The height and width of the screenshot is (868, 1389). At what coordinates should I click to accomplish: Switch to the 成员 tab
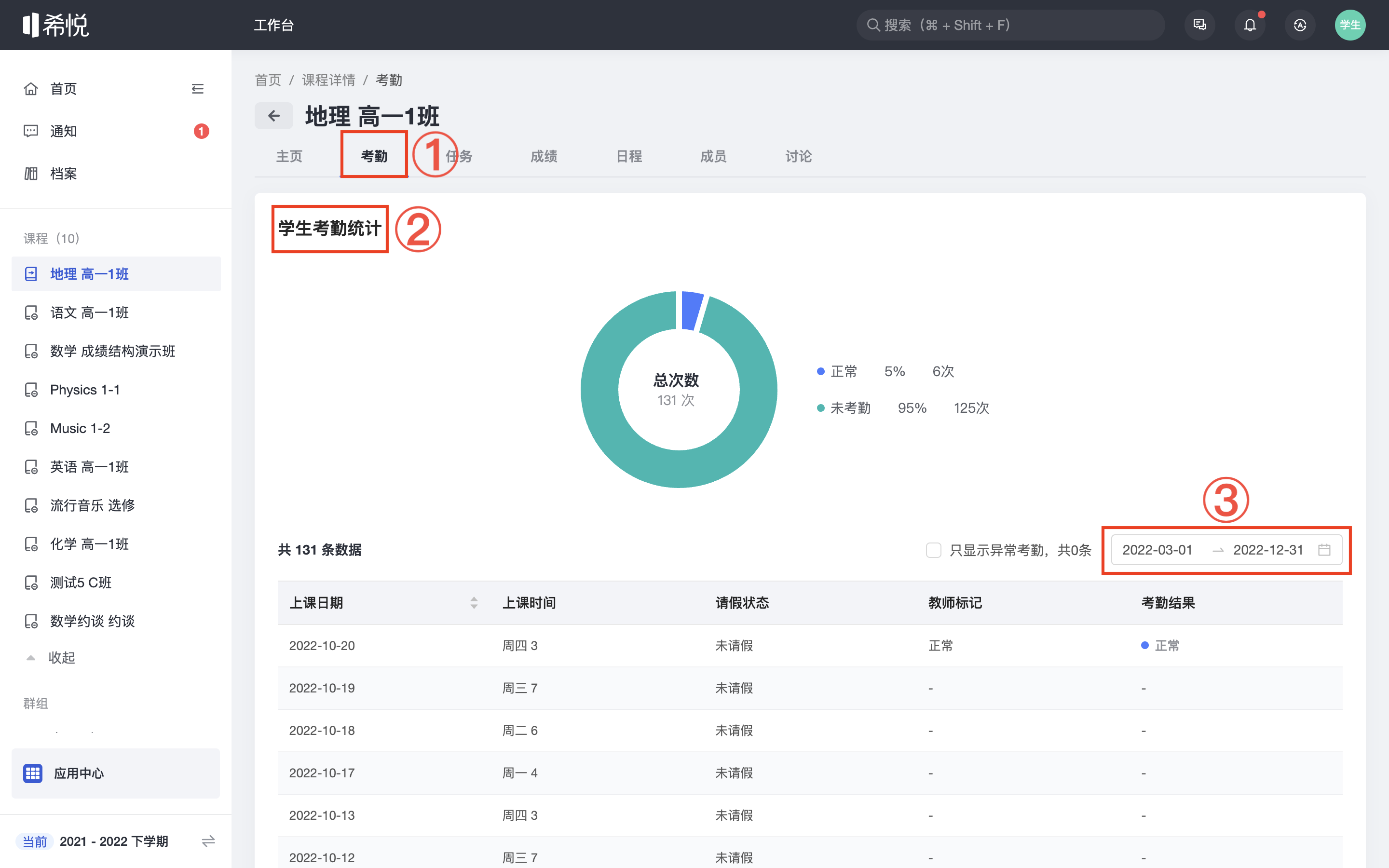pos(713,156)
